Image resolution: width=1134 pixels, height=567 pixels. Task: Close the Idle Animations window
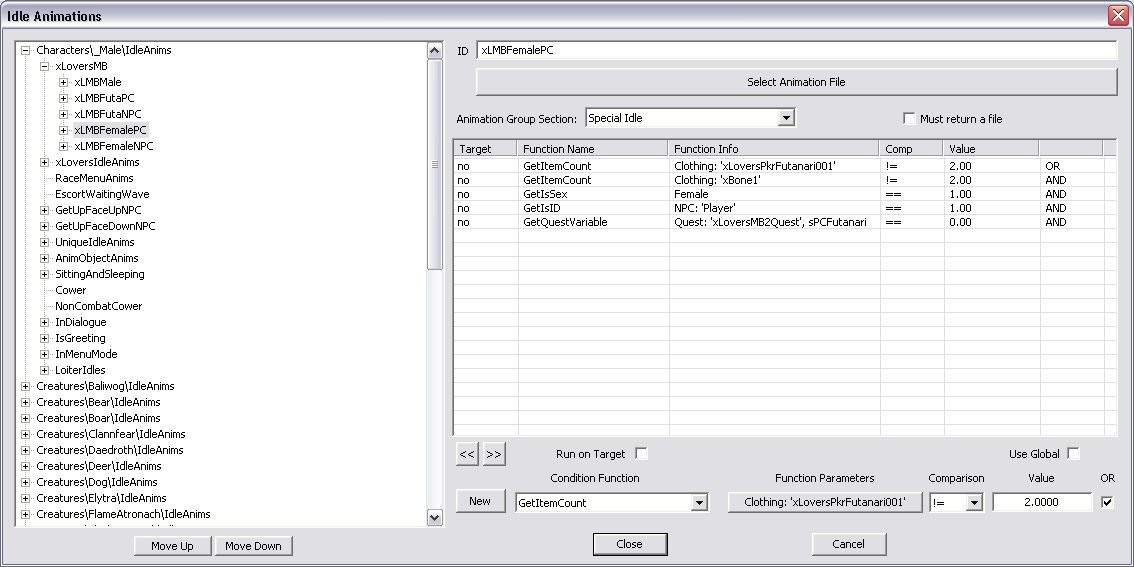pos(1118,16)
